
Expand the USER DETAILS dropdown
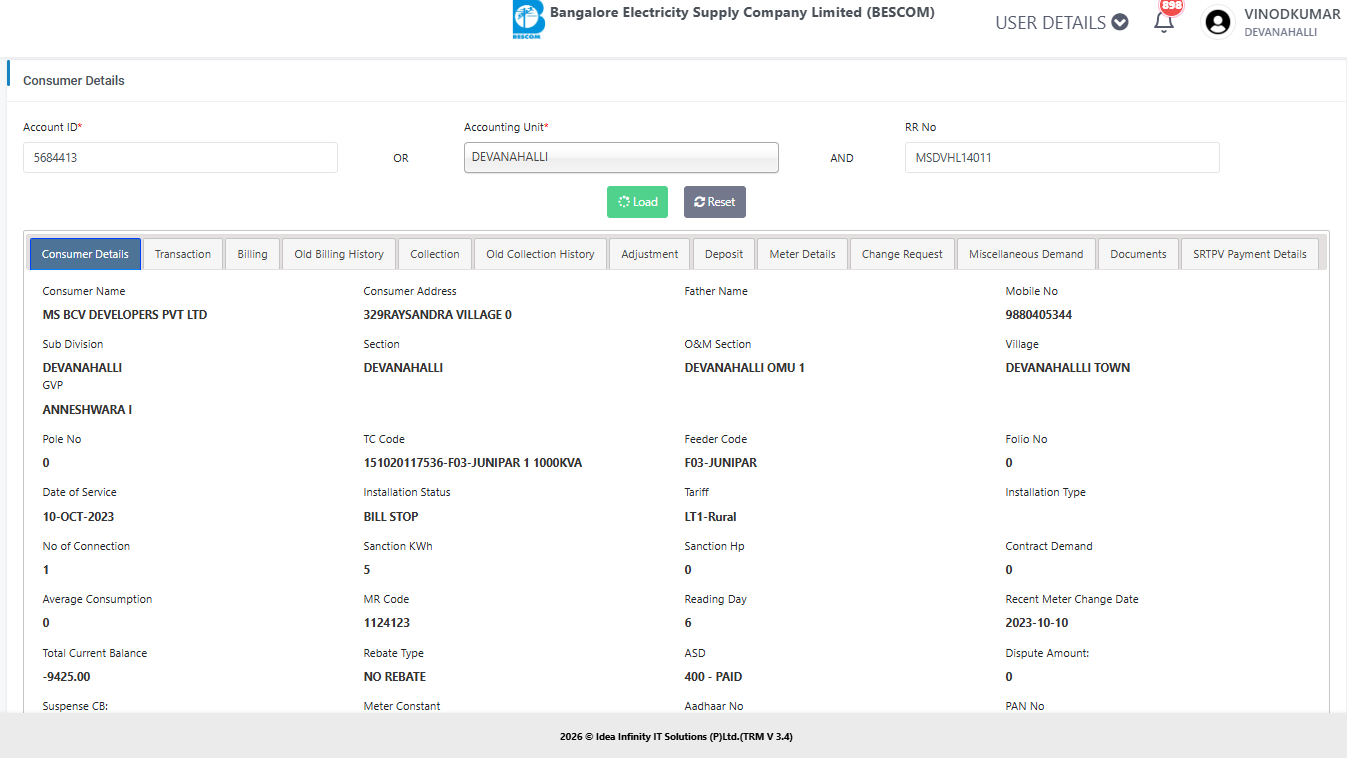coord(1061,23)
